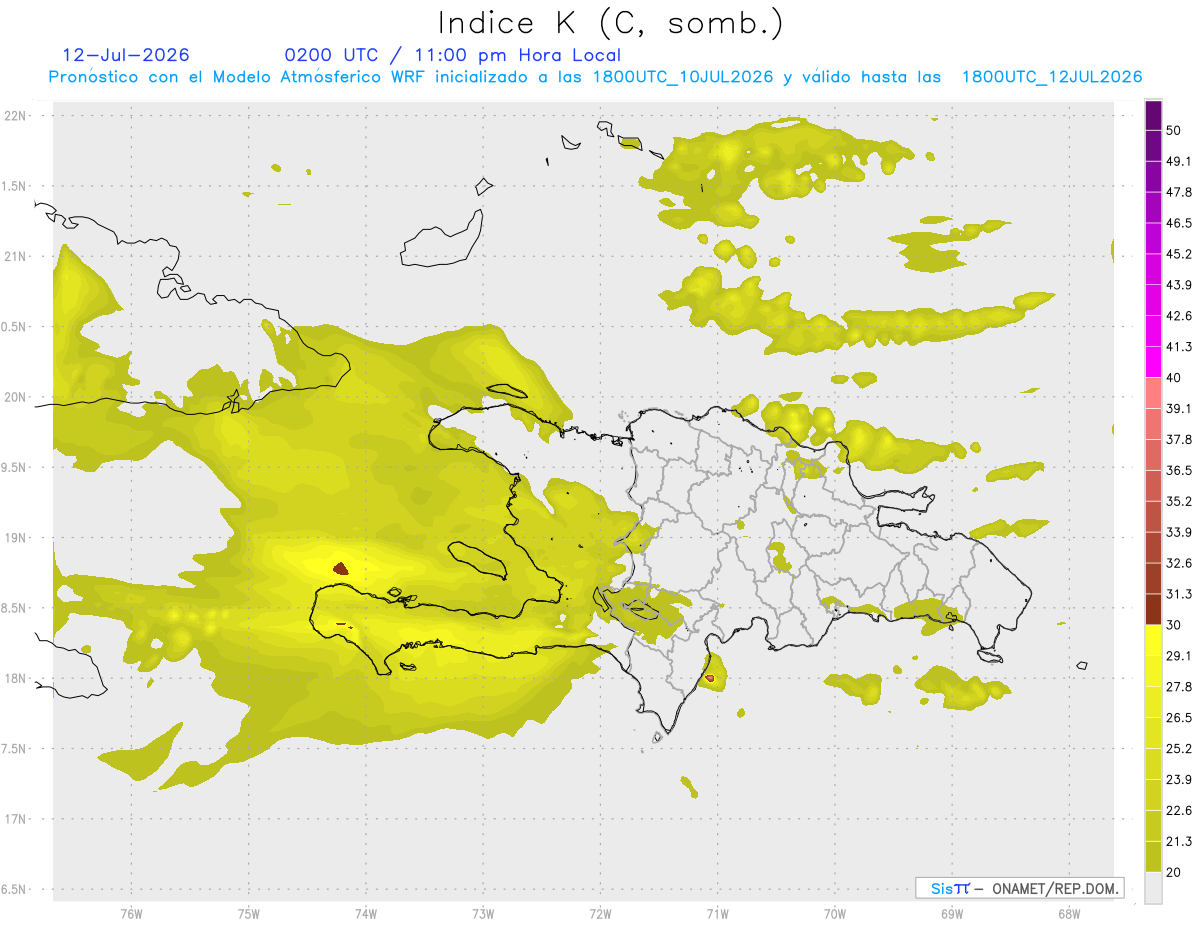1200x927 pixels.
Task: Click the colorbar value "25.2"
Action: (x=1179, y=749)
